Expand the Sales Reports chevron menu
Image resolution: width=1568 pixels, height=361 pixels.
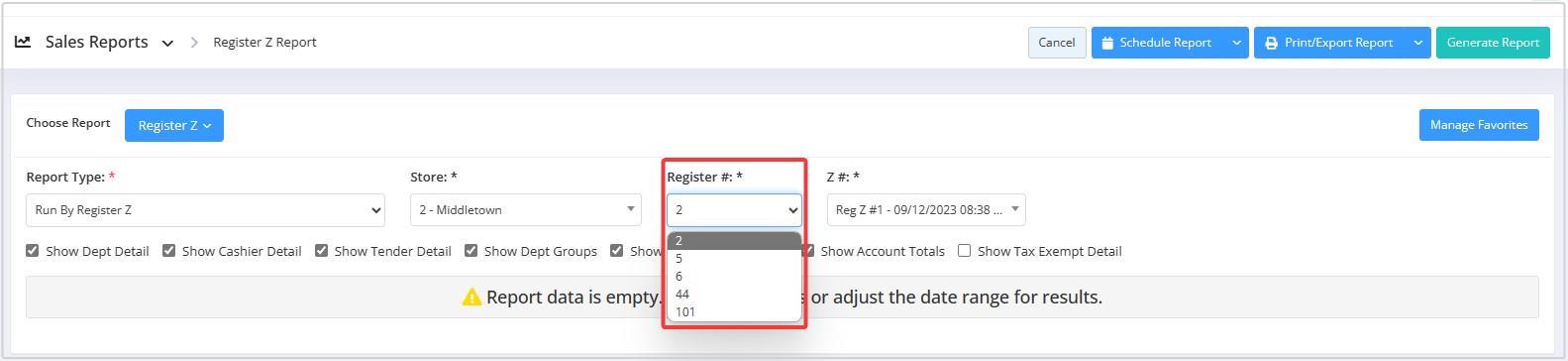point(167,43)
